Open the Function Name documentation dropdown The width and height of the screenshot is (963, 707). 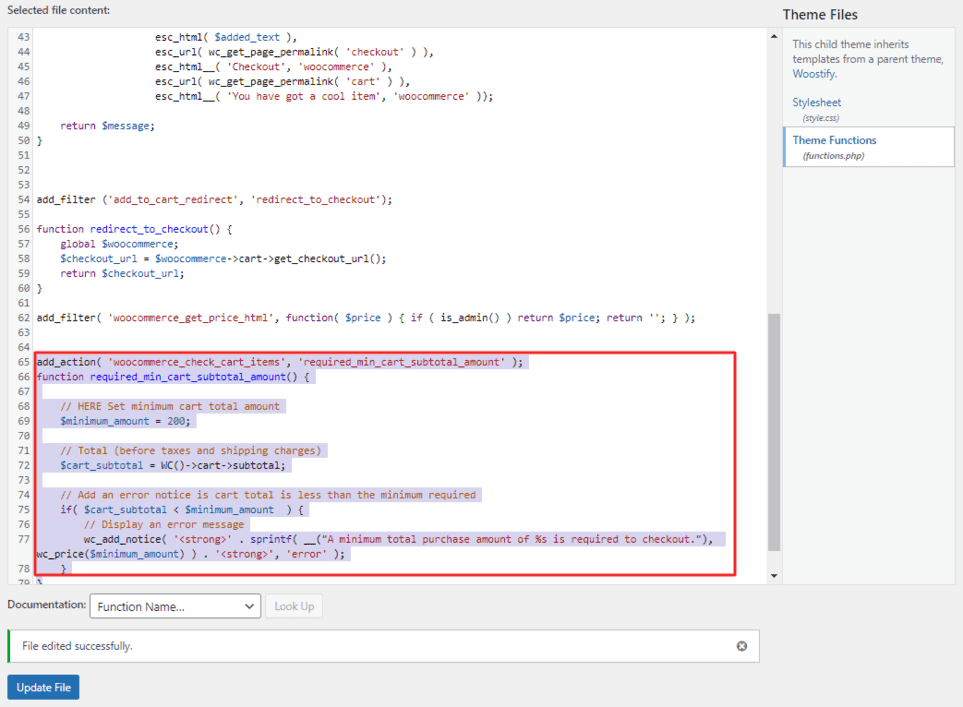pos(175,606)
